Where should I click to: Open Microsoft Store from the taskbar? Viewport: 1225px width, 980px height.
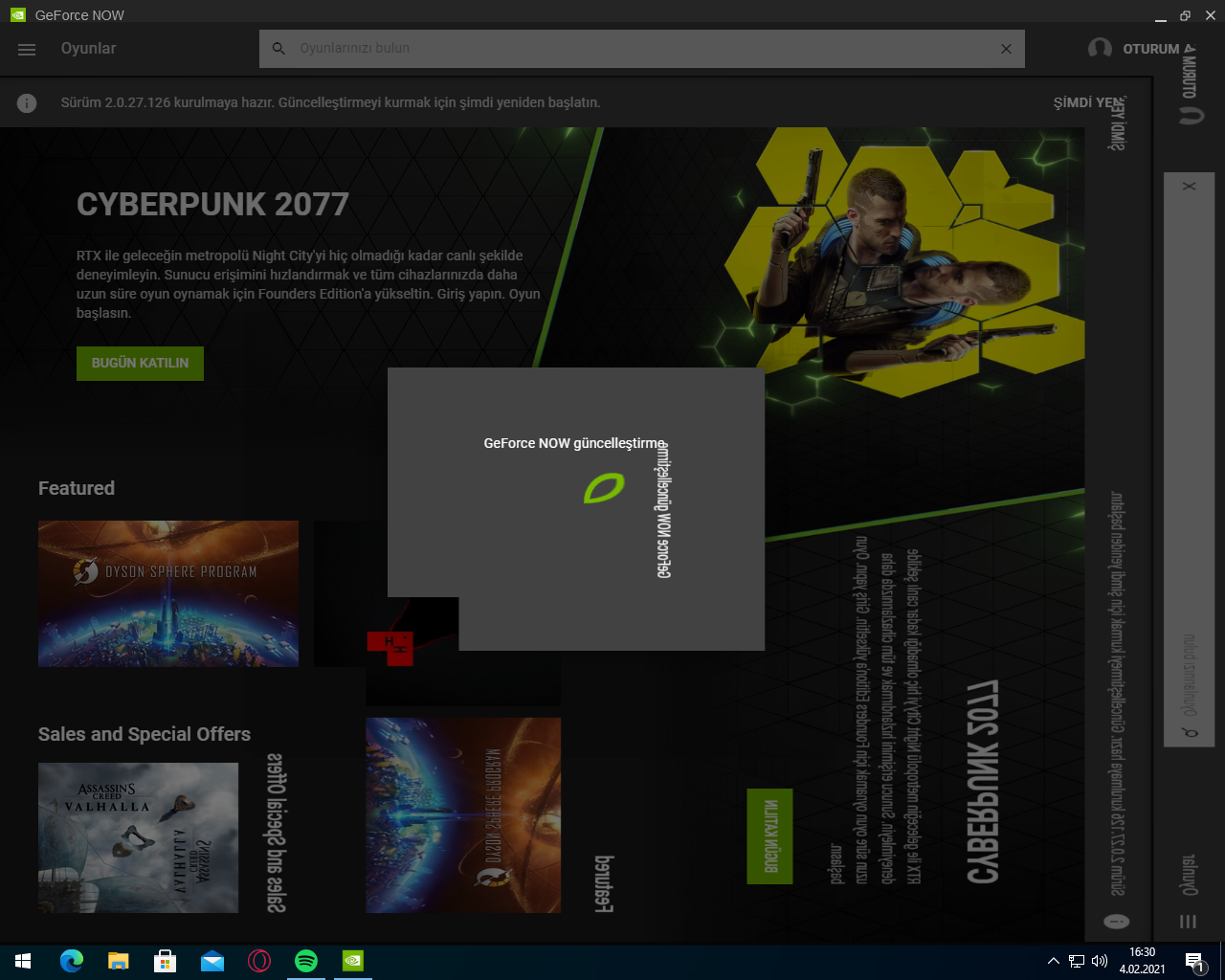click(x=165, y=961)
